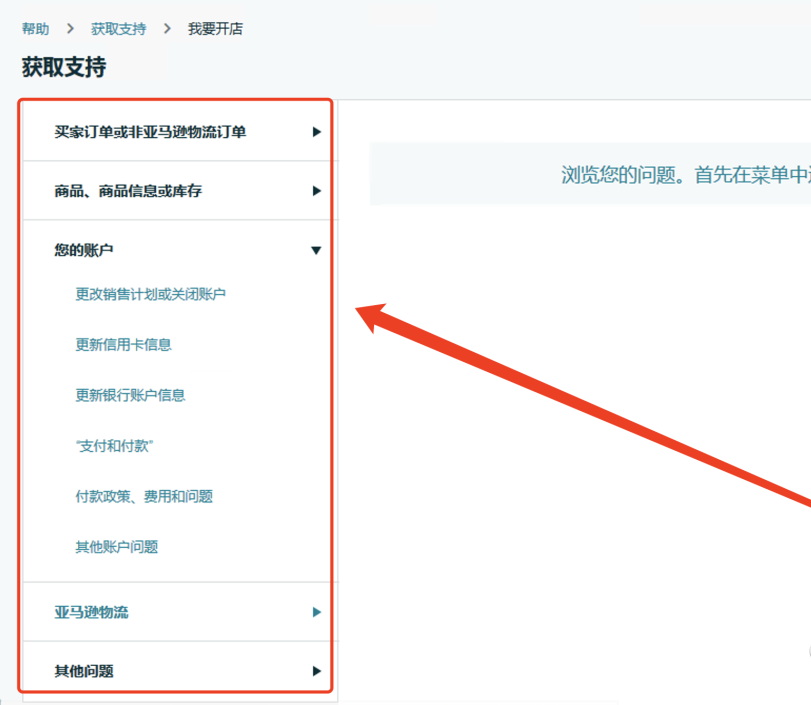This screenshot has height=705, width=811.
Task: Expand the 其他问题 section arrow
Action: [317, 671]
